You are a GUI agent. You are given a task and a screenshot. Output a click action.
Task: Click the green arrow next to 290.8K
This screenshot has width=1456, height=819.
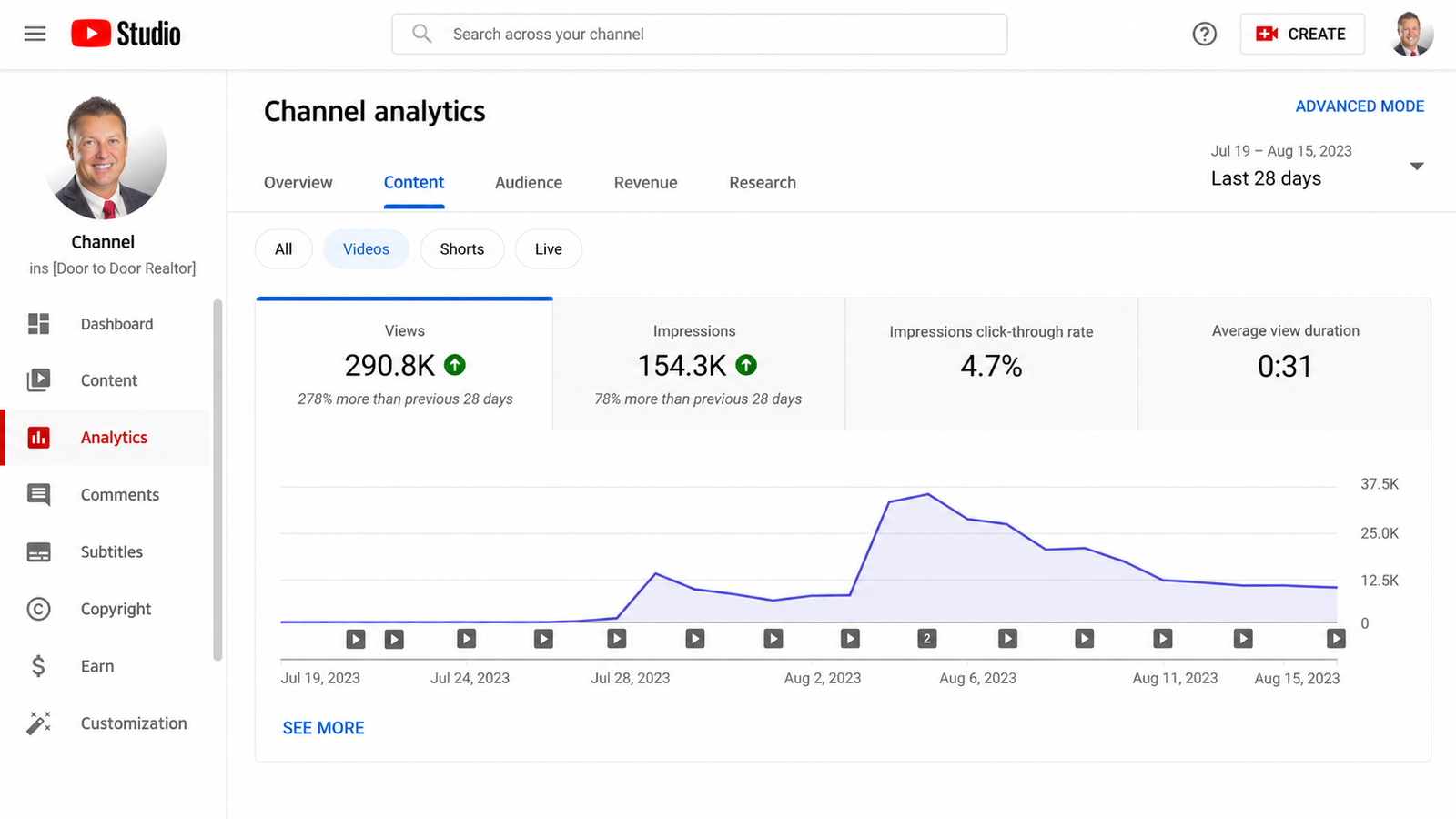(x=455, y=365)
